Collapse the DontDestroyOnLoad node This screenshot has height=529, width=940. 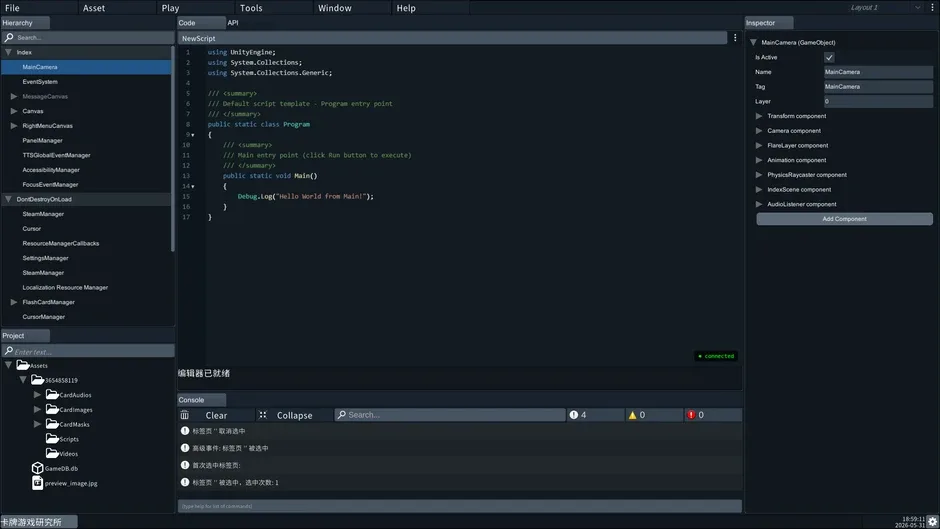point(8,199)
